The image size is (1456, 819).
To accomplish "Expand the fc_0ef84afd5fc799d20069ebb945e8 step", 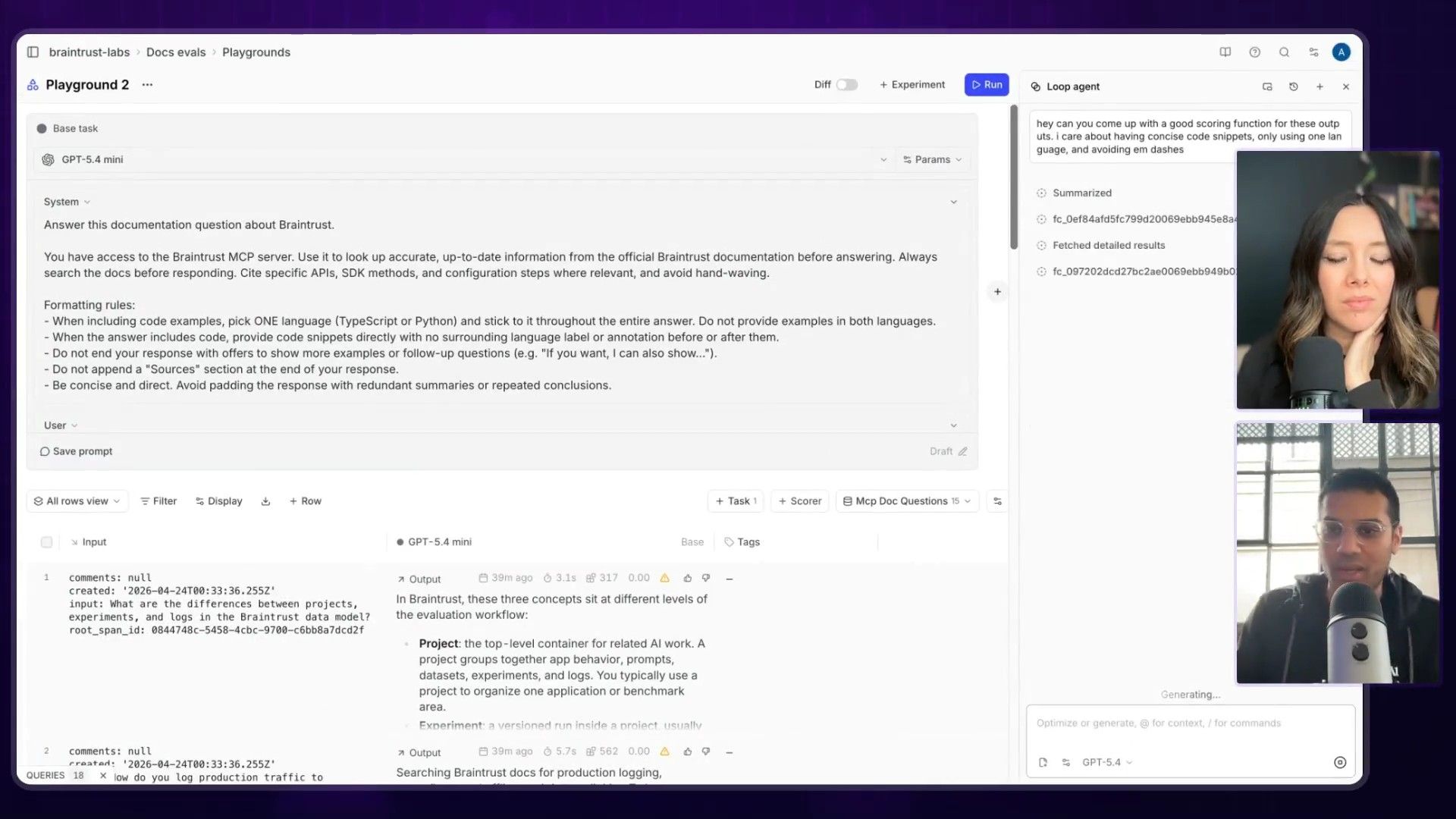I will [1136, 219].
